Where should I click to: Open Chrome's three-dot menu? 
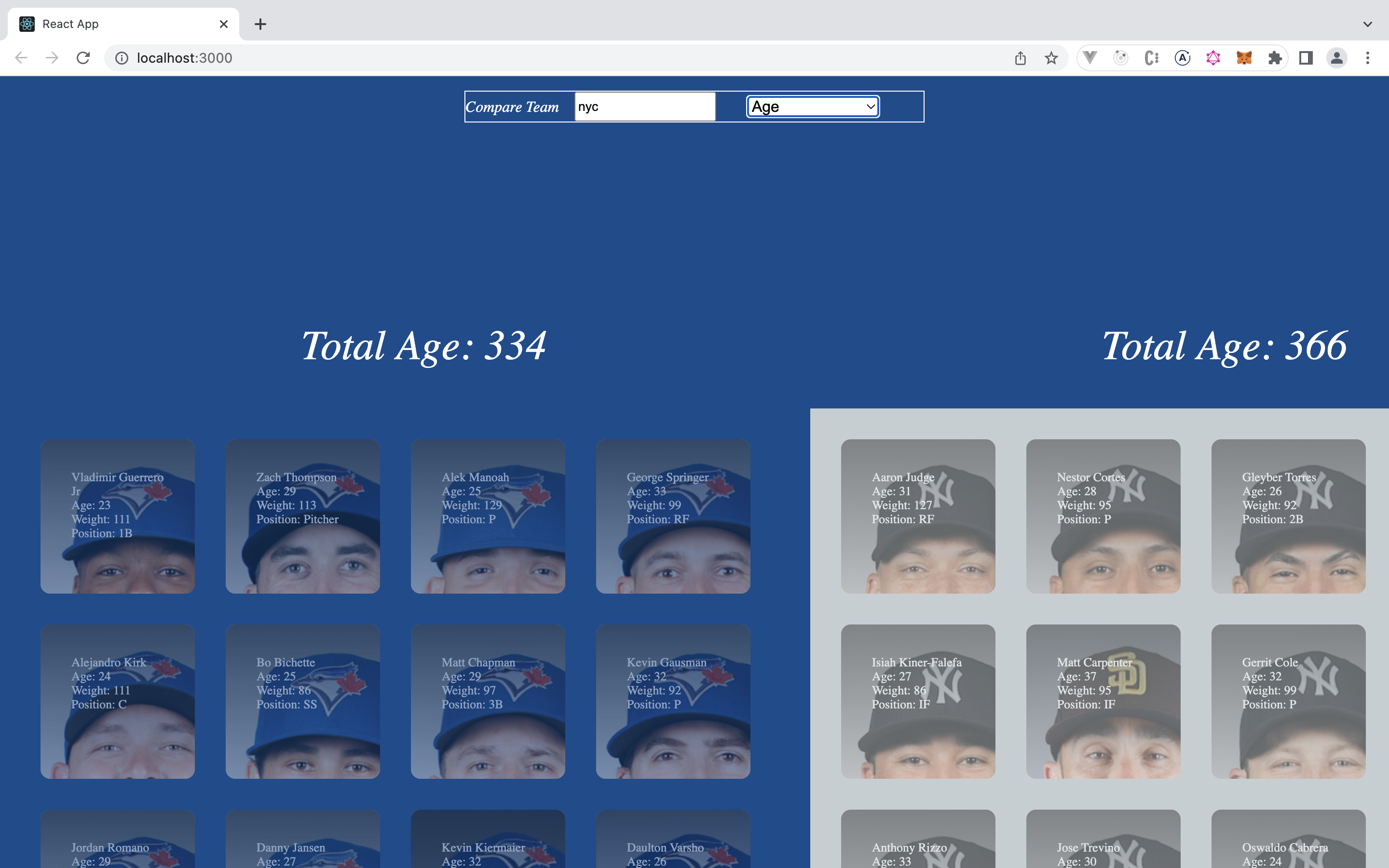[1367, 58]
